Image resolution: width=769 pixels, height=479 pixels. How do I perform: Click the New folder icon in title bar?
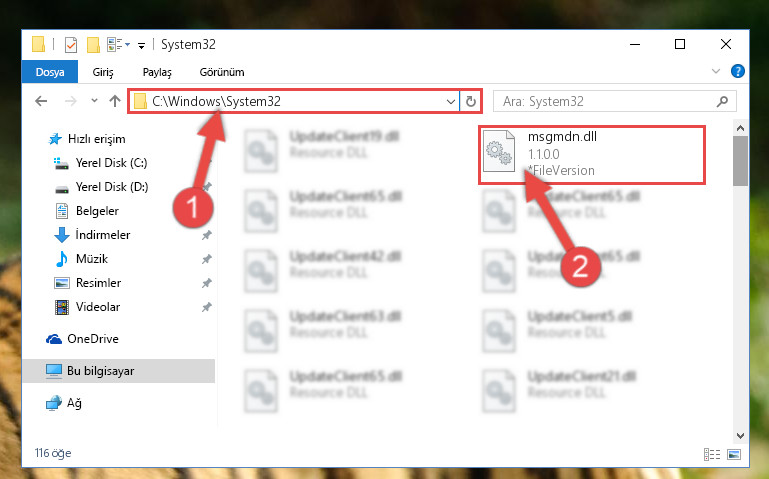point(93,45)
